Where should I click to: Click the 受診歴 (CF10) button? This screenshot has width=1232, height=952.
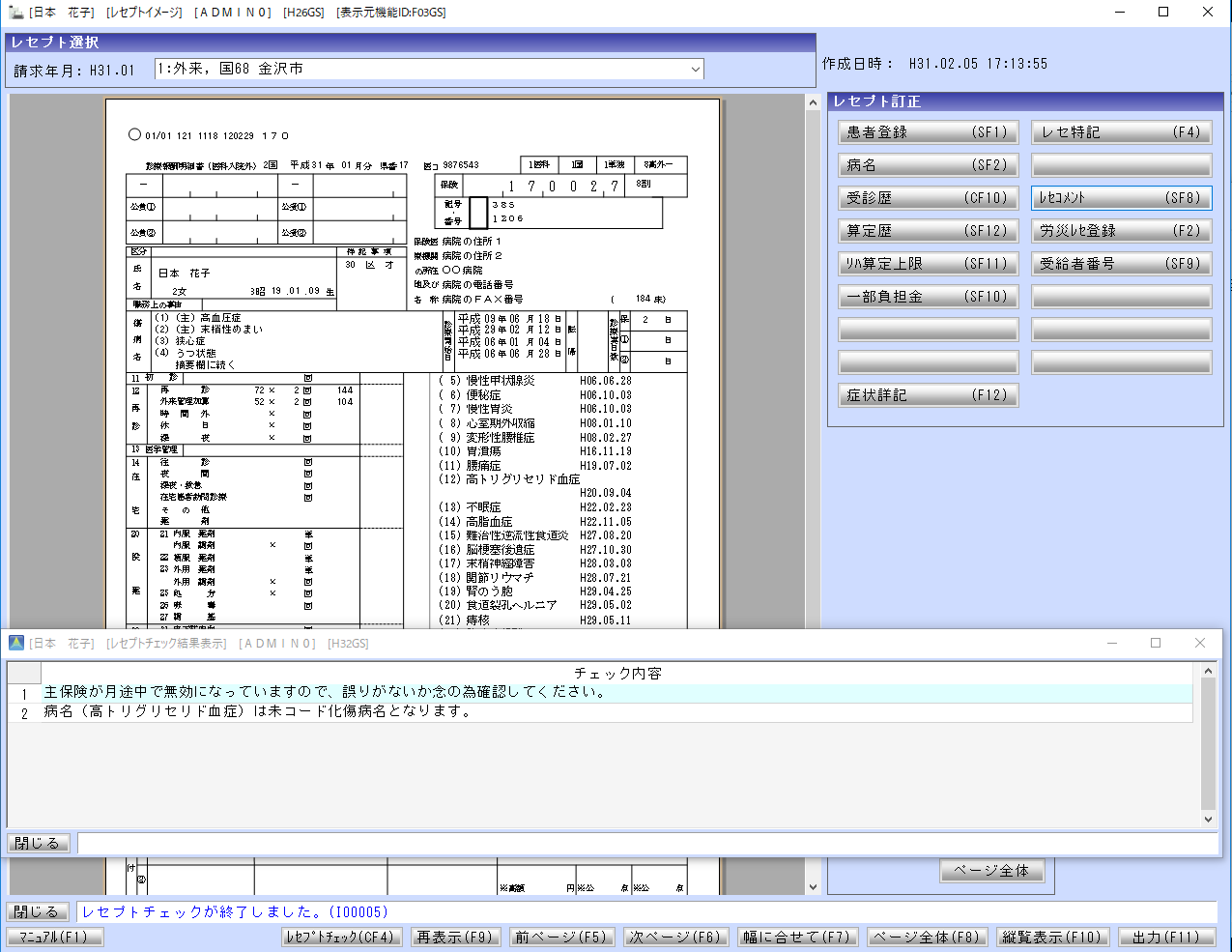[928, 198]
